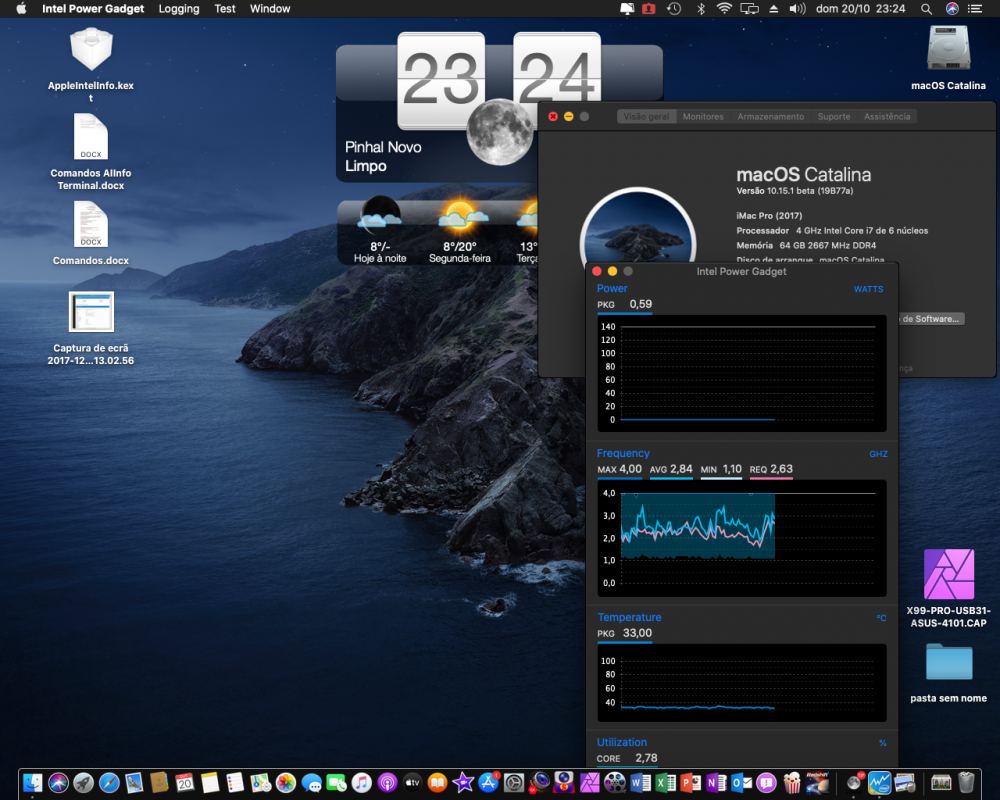Open Books icon in the dock
The height and width of the screenshot is (800, 1000).
[x=438, y=782]
